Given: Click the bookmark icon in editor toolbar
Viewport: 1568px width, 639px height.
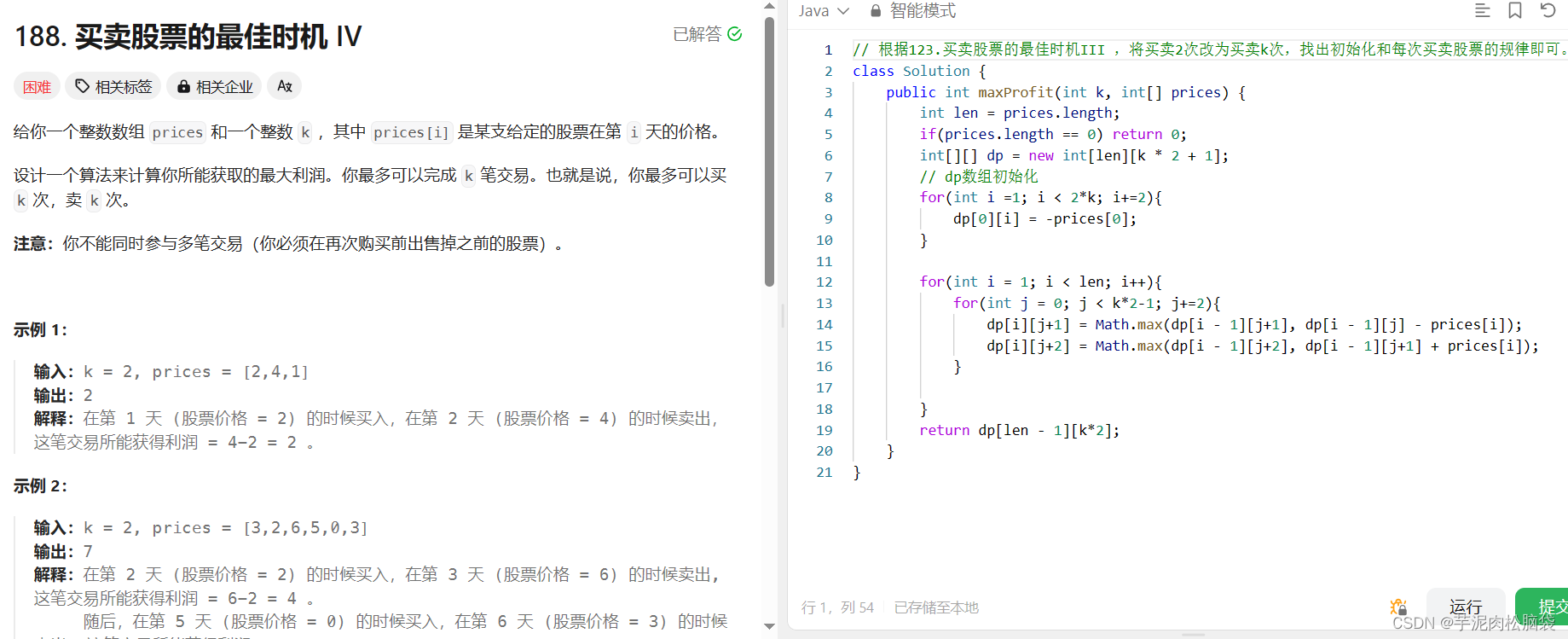Looking at the screenshot, I should point(1515,10).
